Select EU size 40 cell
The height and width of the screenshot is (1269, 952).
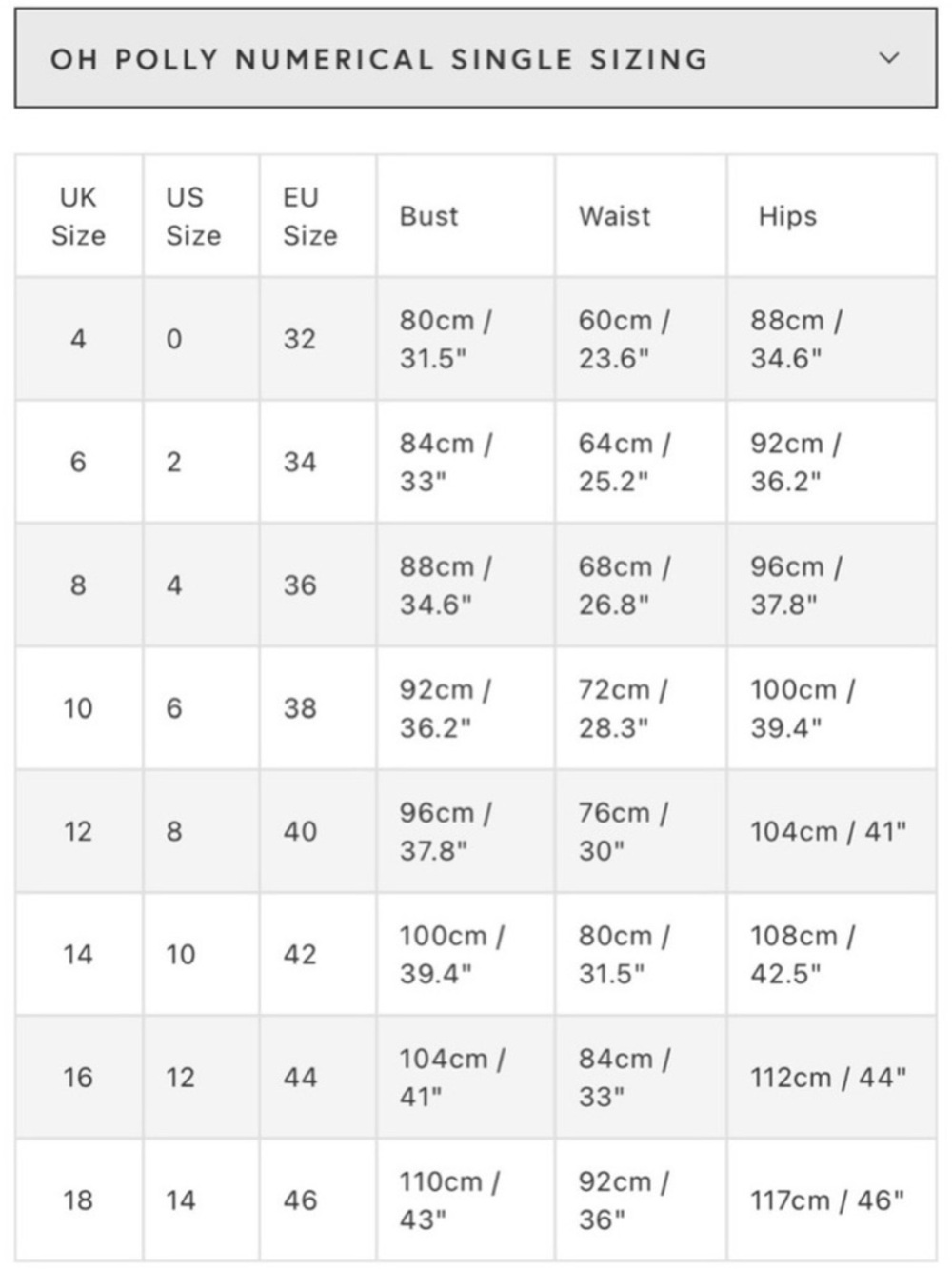coord(318,831)
